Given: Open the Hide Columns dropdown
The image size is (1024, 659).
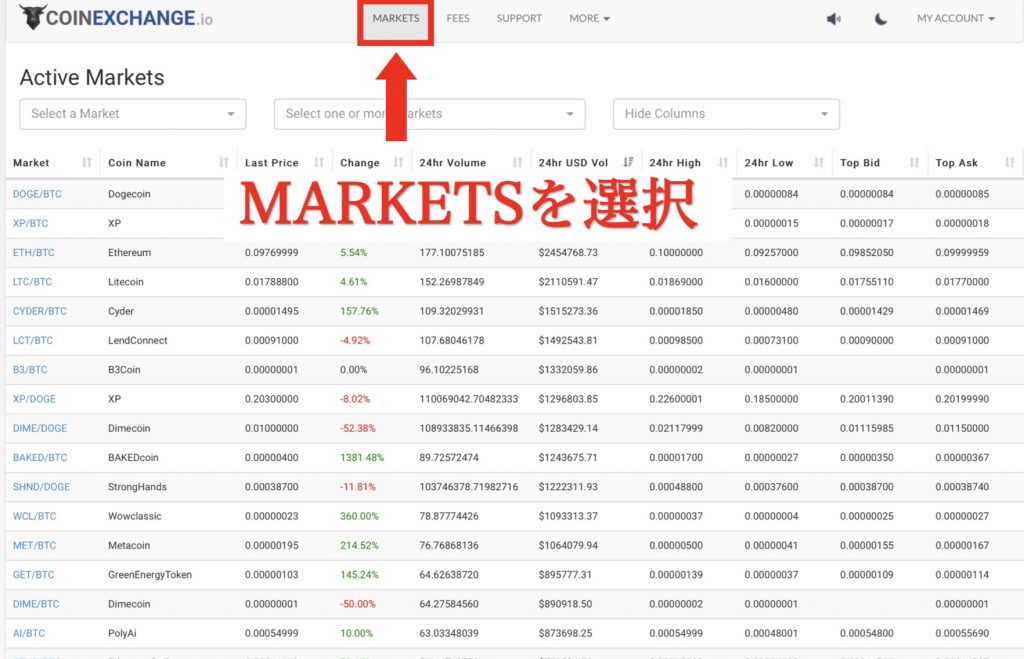Looking at the screenshot, I should coord(726,114).
